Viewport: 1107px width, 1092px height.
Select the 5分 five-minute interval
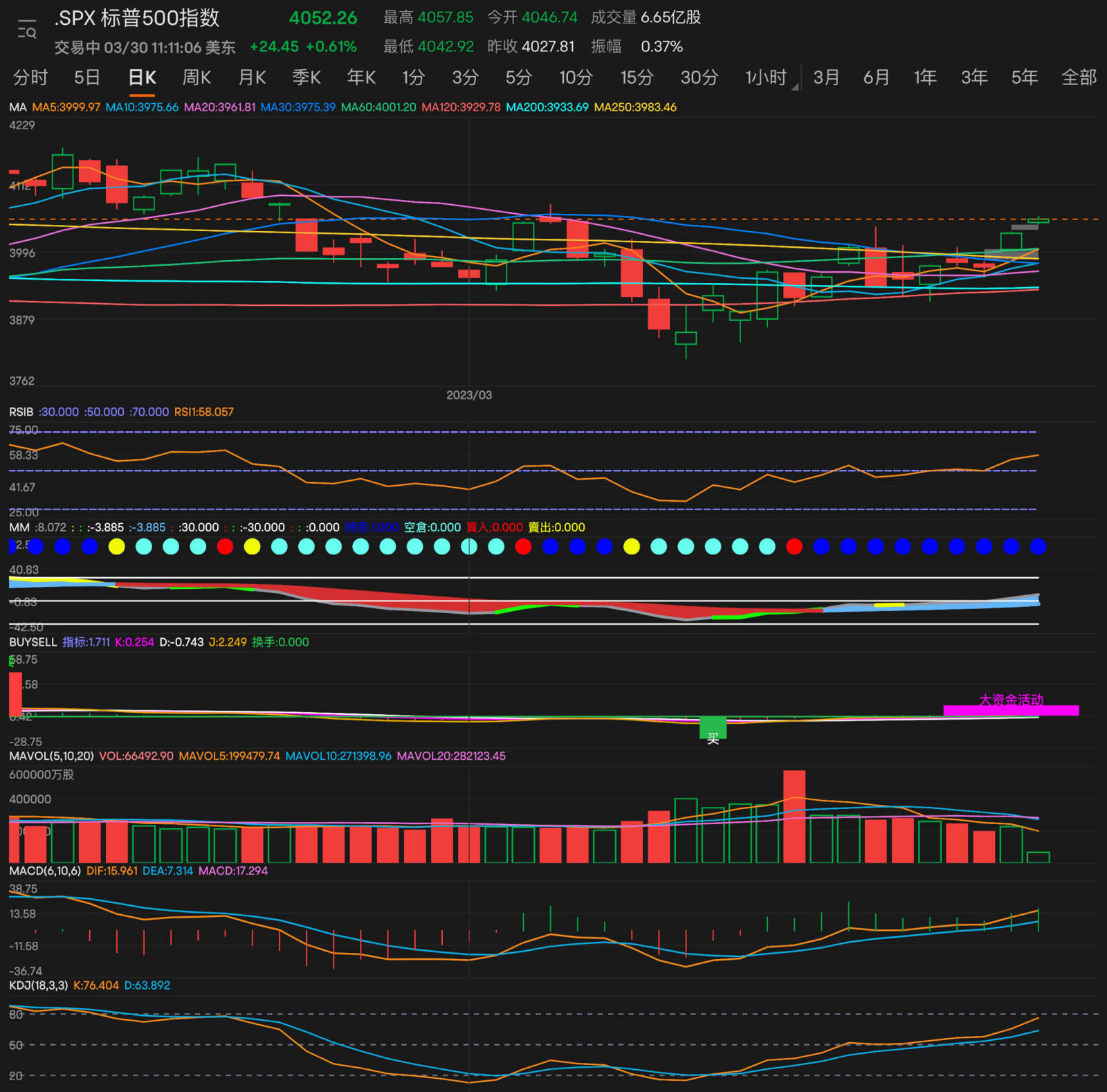tap(518, 78)
